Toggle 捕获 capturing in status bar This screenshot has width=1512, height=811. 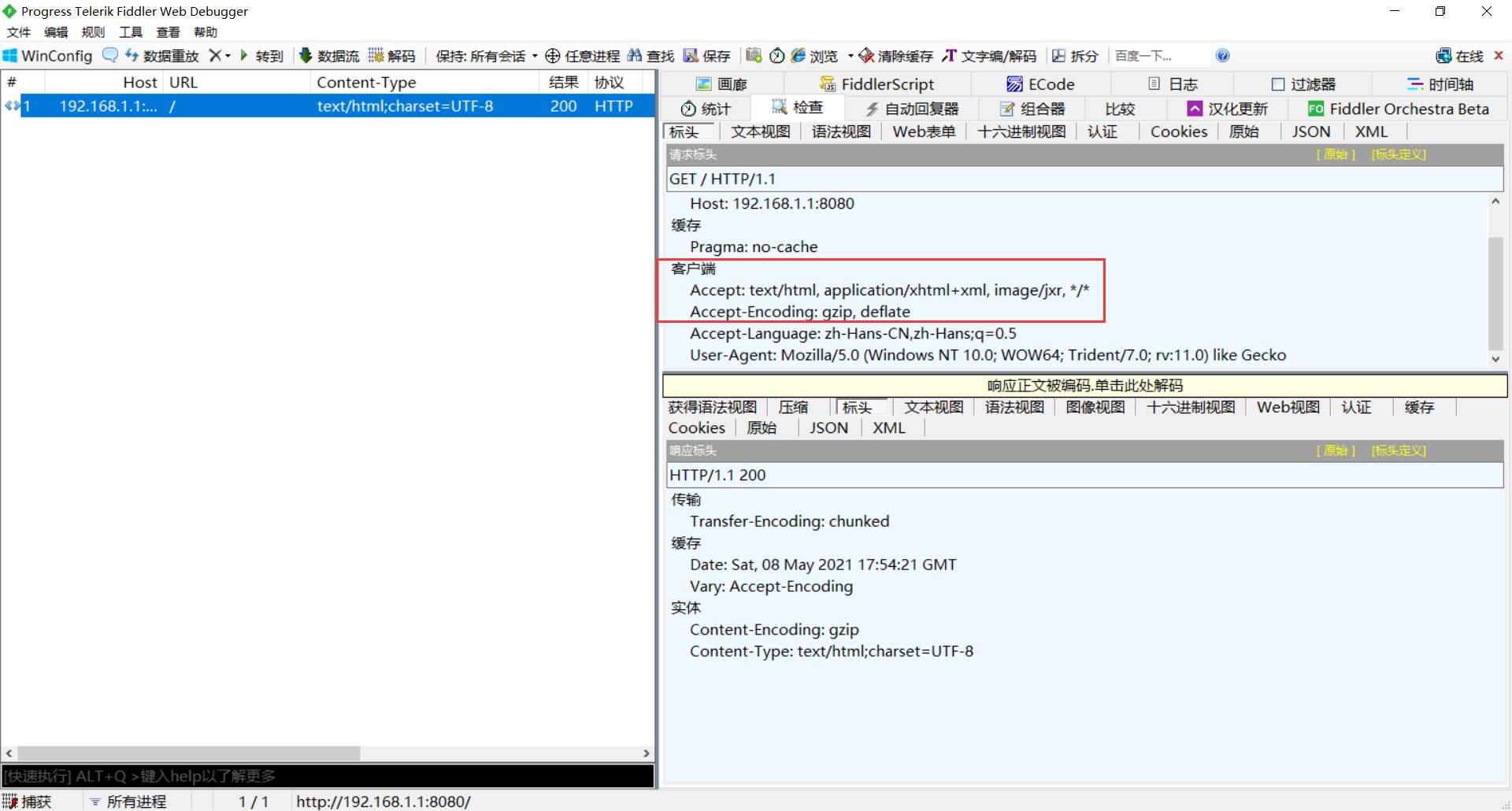[28, 802]
